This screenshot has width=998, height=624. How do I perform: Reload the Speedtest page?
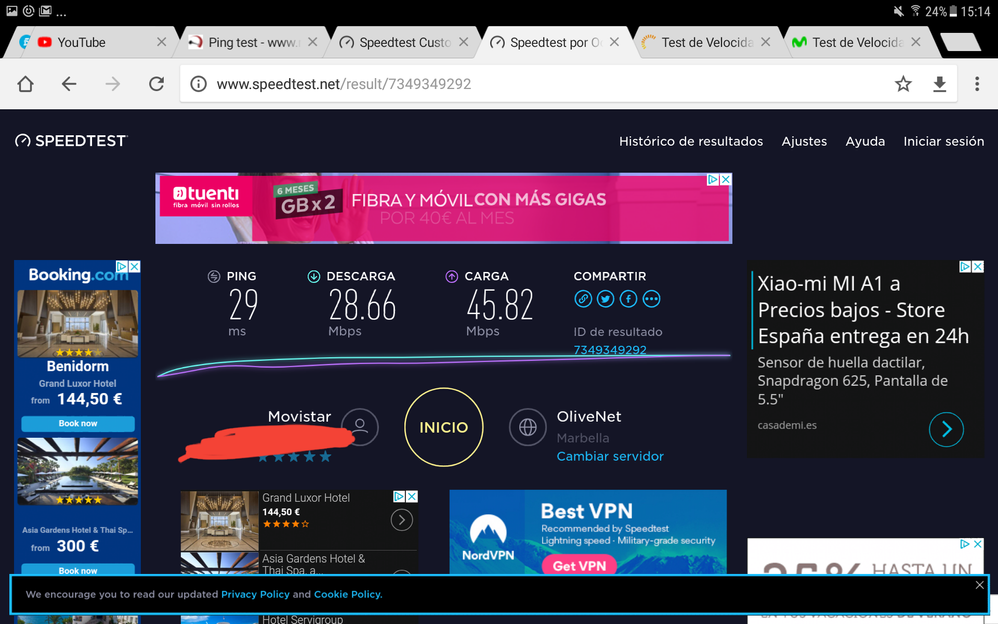[156, 84]
